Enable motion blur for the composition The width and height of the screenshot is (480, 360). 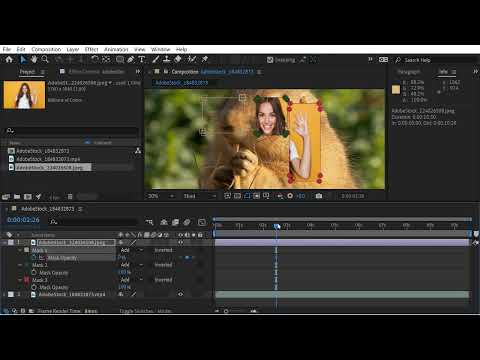click(187, 222)
